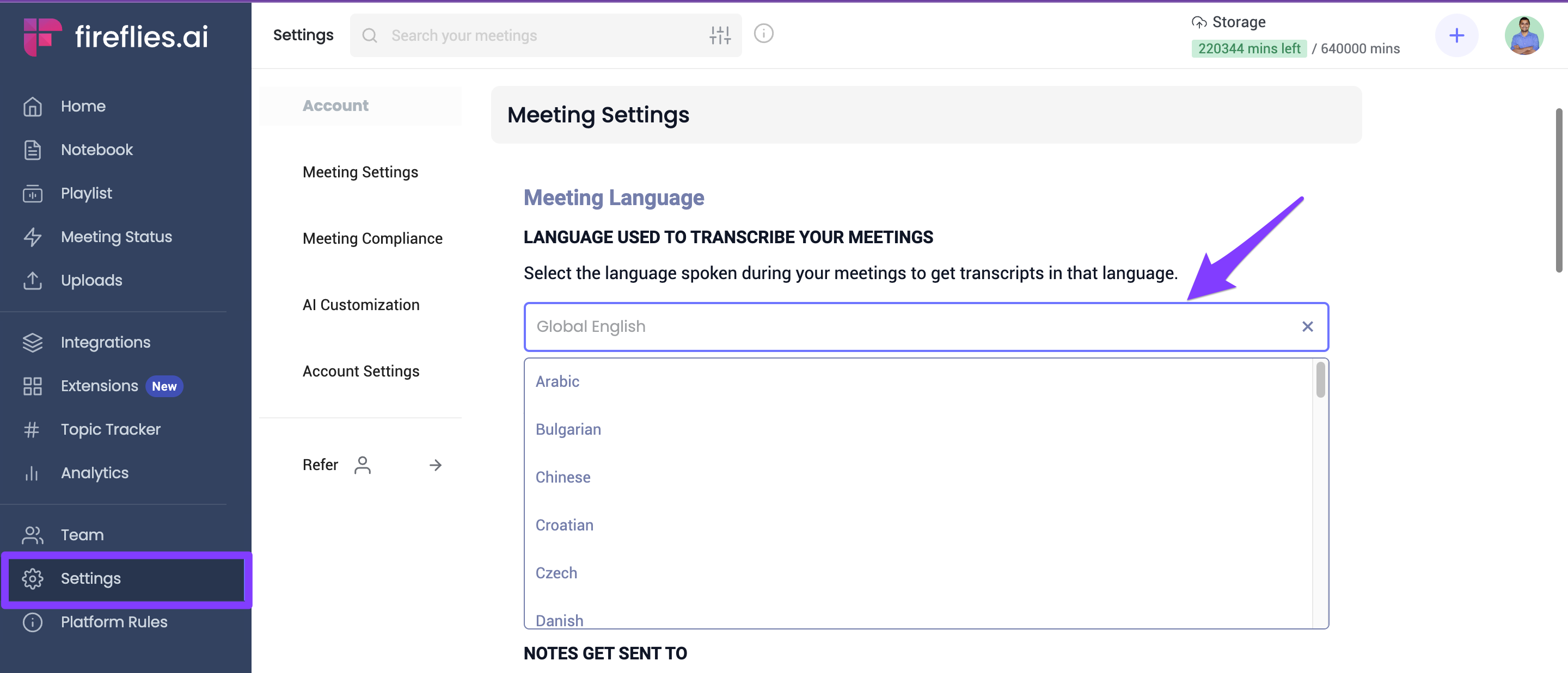The image size is (1568, 673).
Task: Click the Analytics bar chart icon
Action: 32,473
